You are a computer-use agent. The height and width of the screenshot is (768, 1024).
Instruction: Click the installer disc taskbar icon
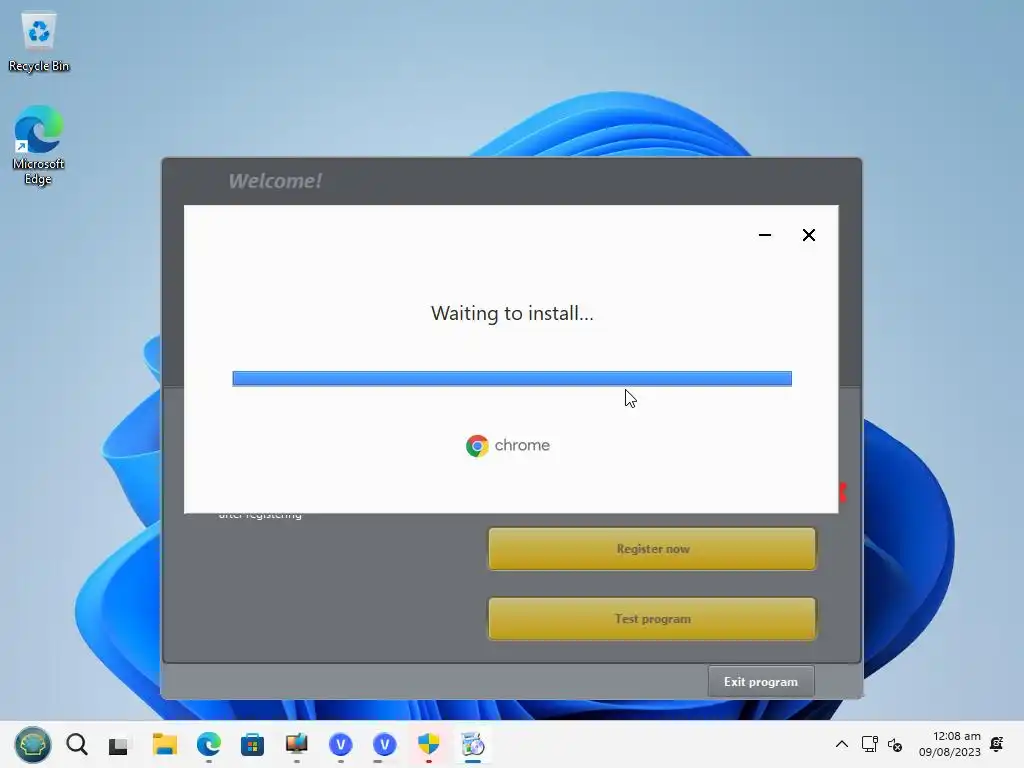tap(473, 744)
